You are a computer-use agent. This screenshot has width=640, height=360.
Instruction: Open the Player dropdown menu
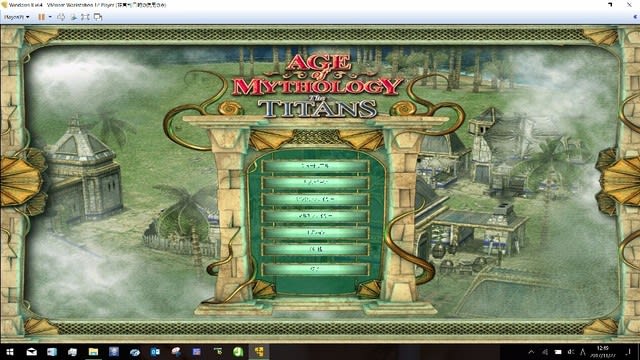(16, 17)
